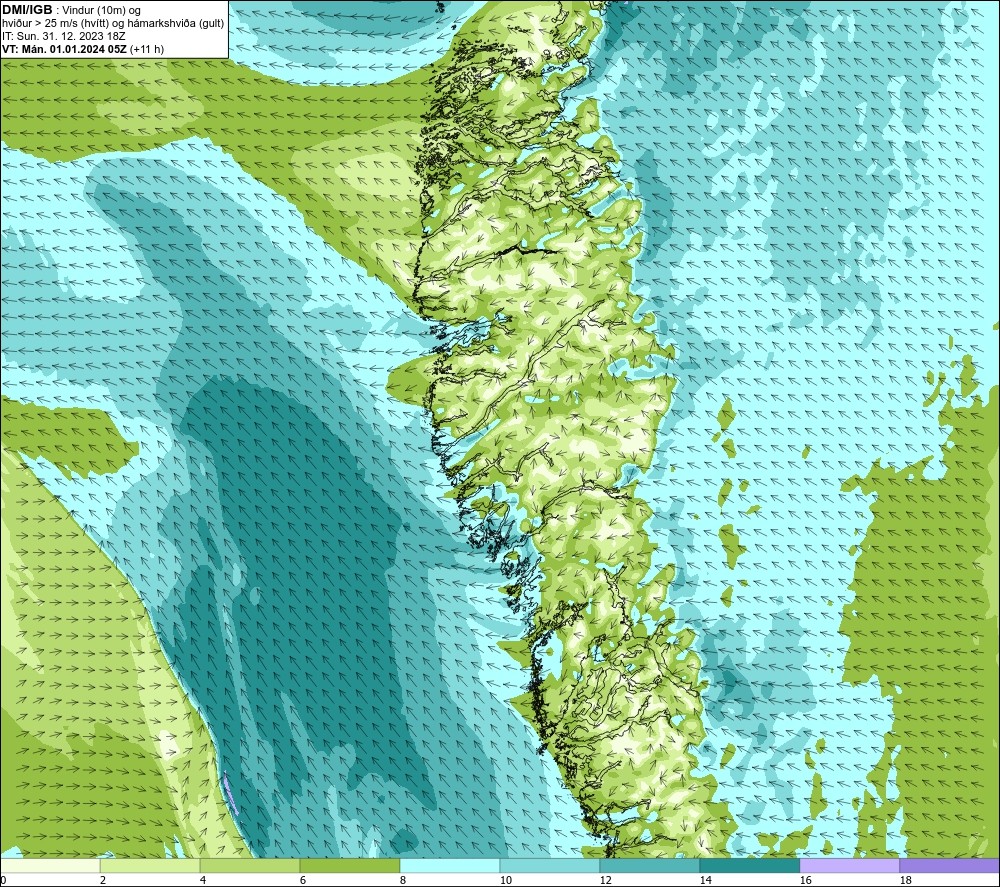Click the '(+11 h)' forecast offset text
The width and height of the screenshot is (1000, 887).
(x=147, y=49)
